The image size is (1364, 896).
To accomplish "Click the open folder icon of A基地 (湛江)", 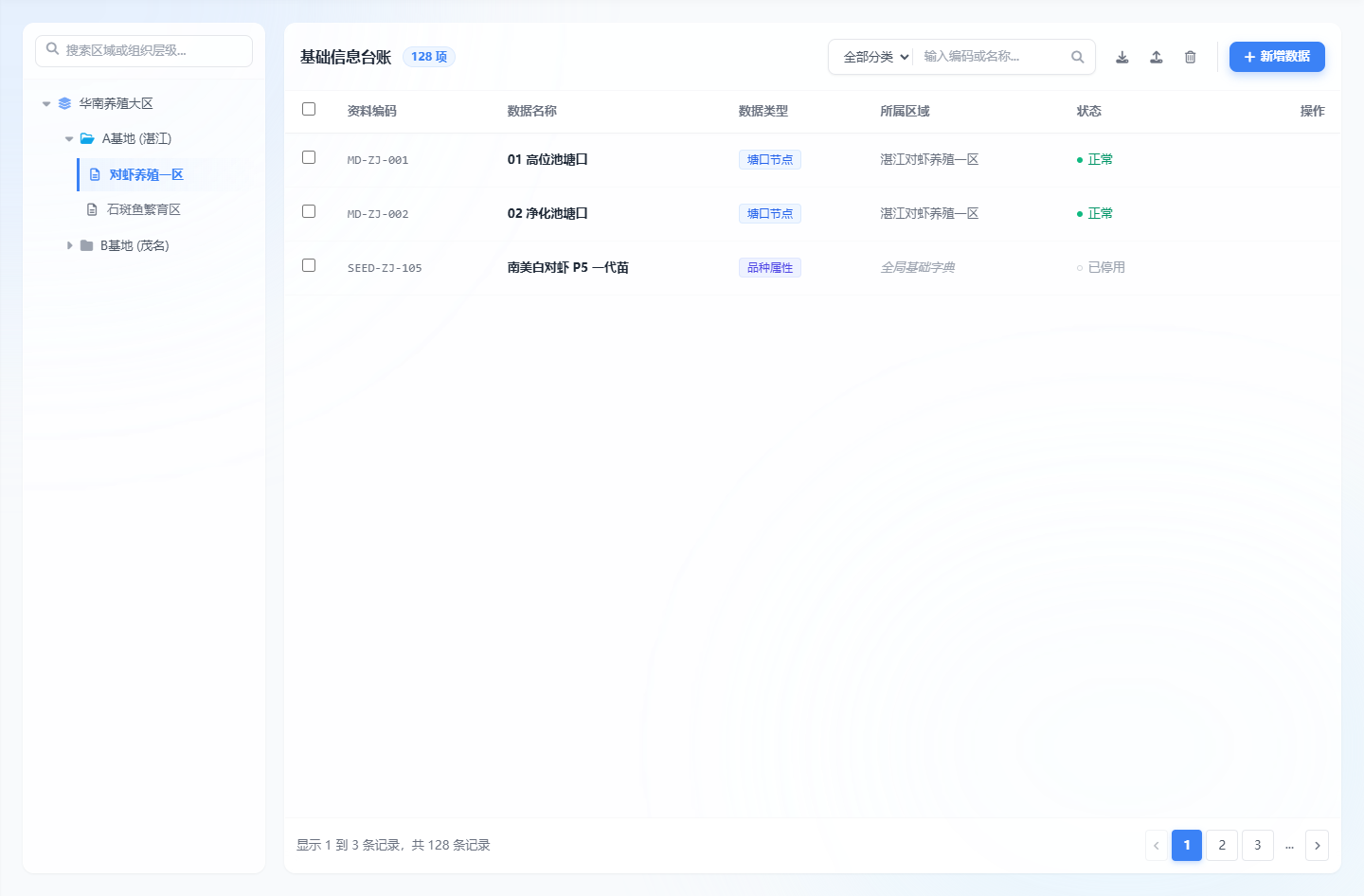I will [x=87, y=138].
